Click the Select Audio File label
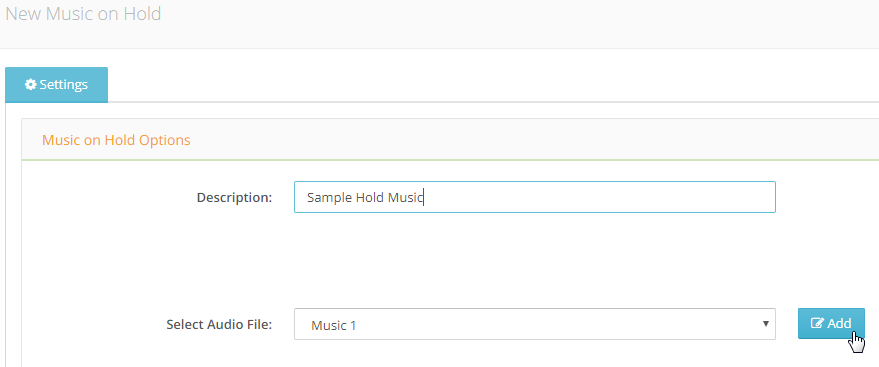This screenshot has height=367, width=879. coord(219,324)
